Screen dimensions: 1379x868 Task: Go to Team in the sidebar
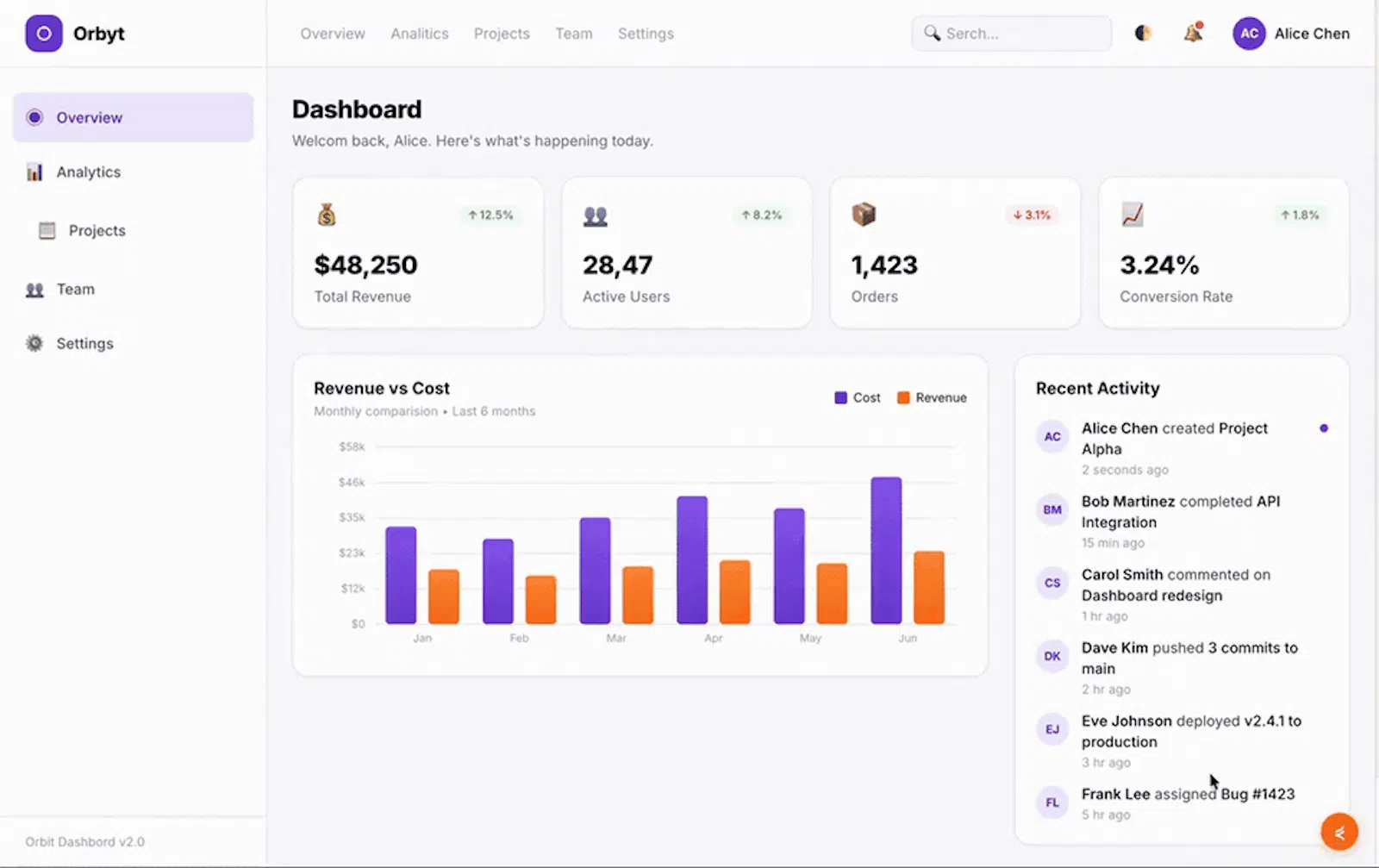tap(76, 290)
